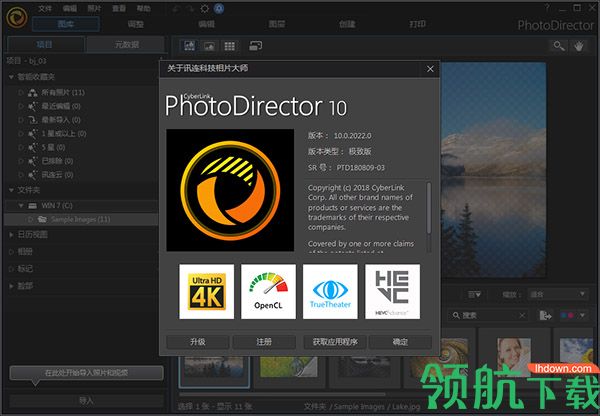Viewport: 600px width, 416px height.
Task: Select 所有照片 (11) smart collection
Action: point(63,92)
